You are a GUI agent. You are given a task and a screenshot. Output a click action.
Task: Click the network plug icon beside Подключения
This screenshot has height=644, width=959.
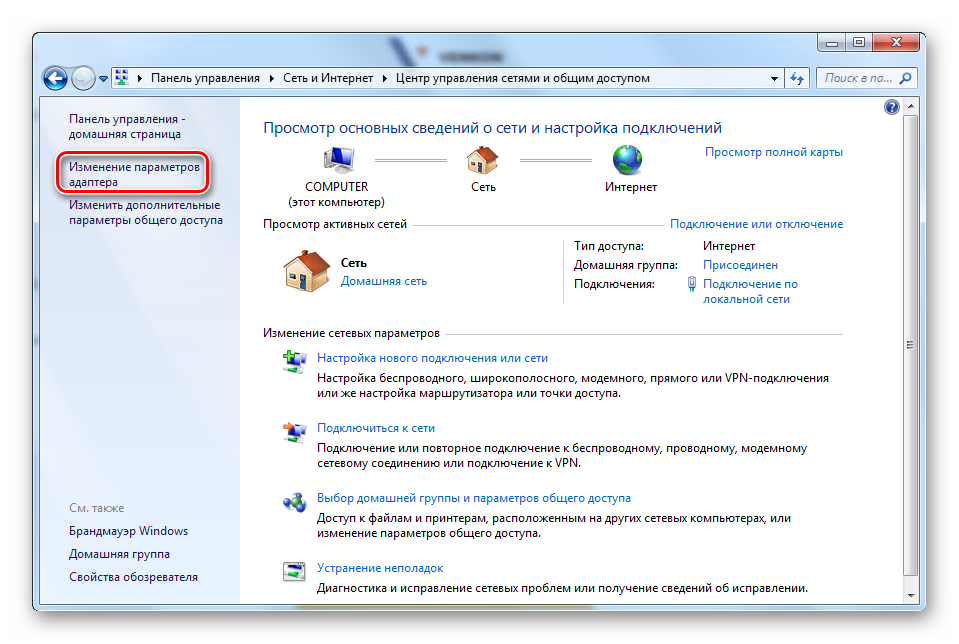point(692,284)
